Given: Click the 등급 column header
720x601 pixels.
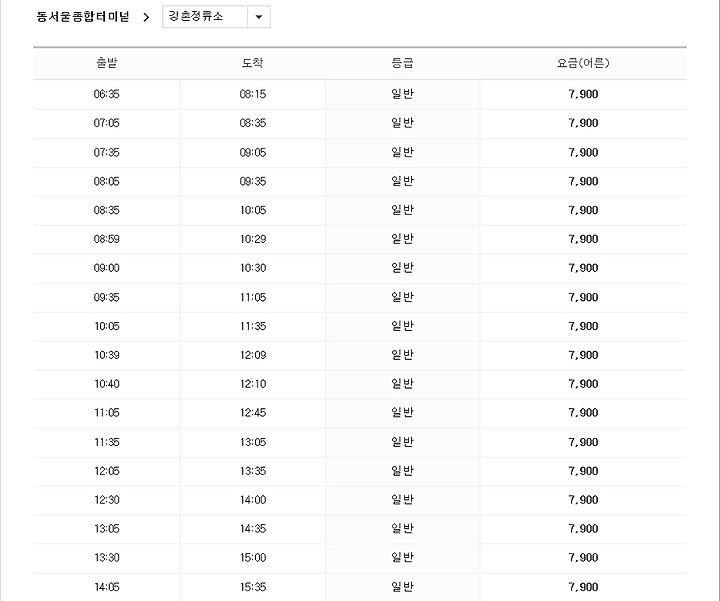Looking at the screenshot, I should [x=402, y=63].
